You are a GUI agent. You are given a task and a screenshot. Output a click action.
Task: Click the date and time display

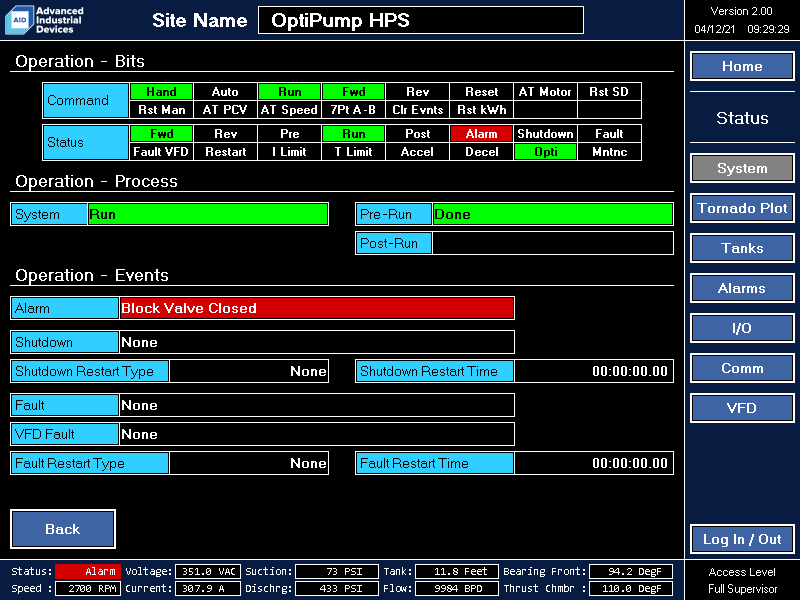tap(742, 29)
